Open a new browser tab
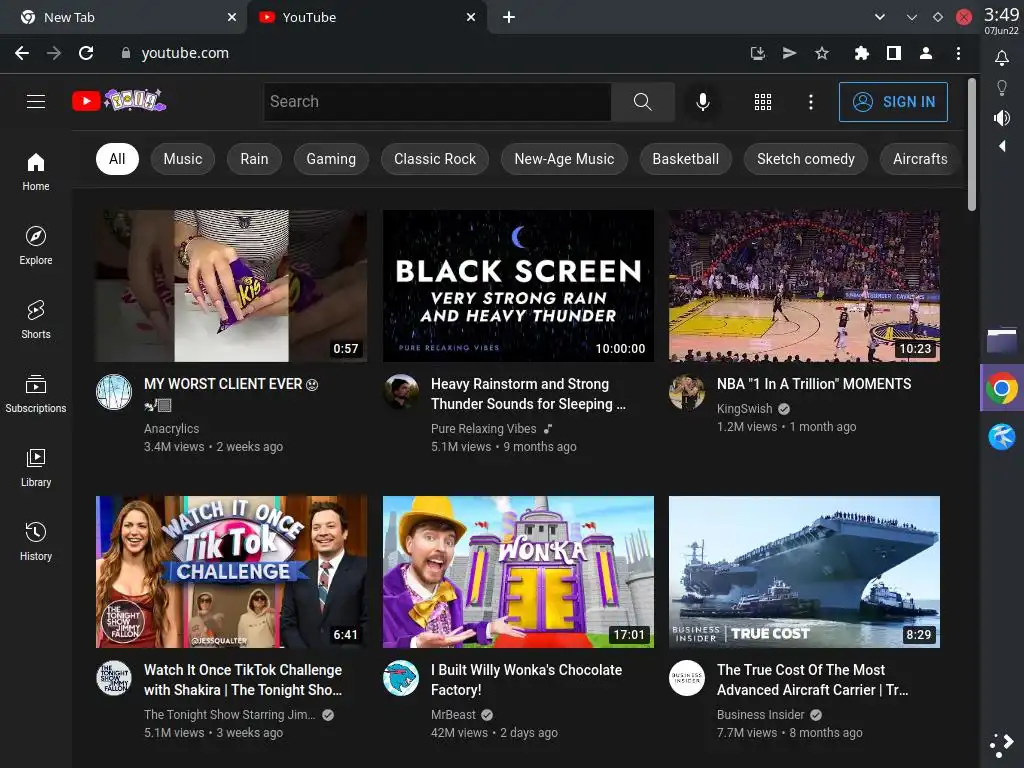 pos(509,17)
